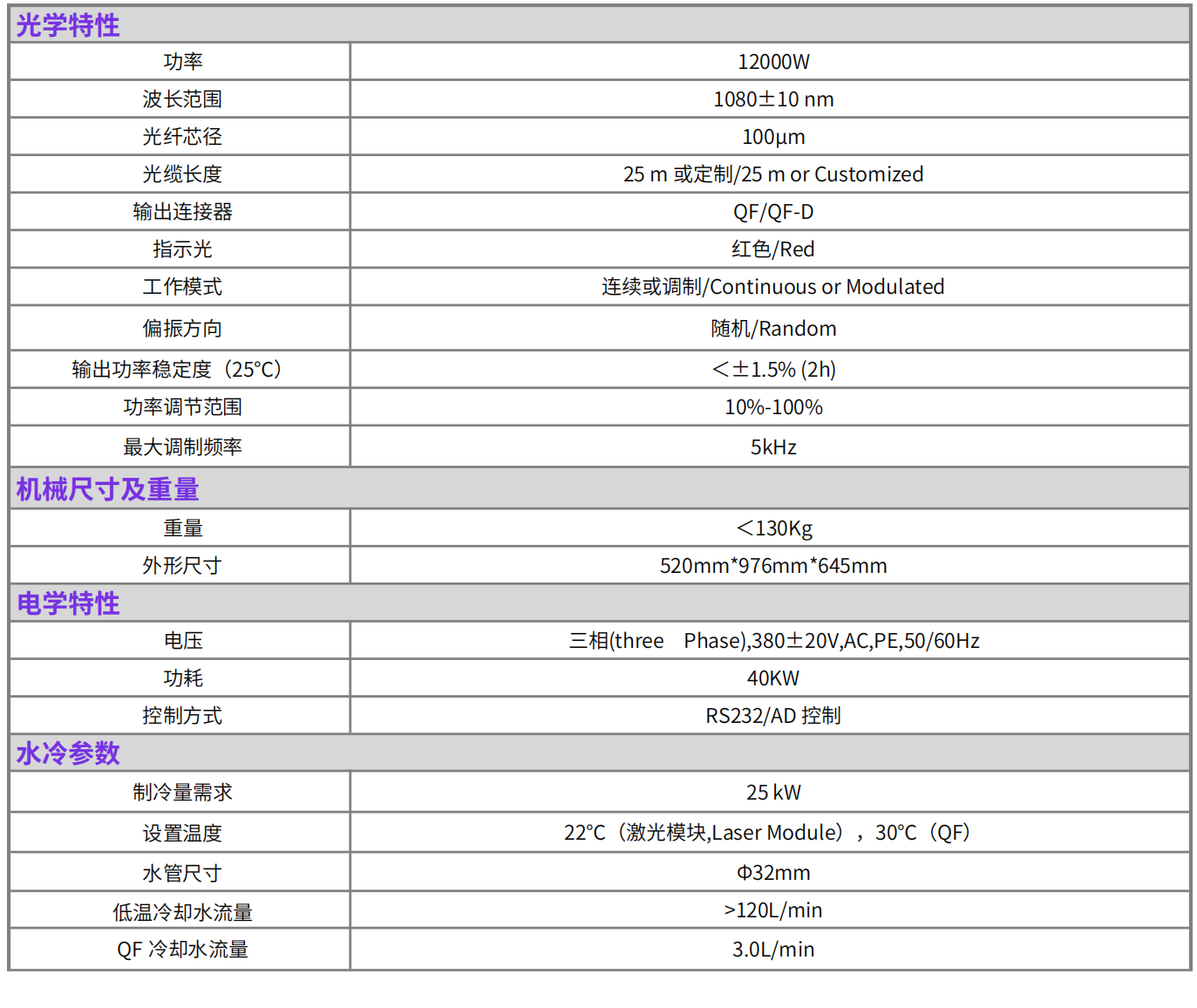Select the 1080±10 nm wavelength value
The width and height of the screenshot is (1197, 1008).
coord(772,99)
